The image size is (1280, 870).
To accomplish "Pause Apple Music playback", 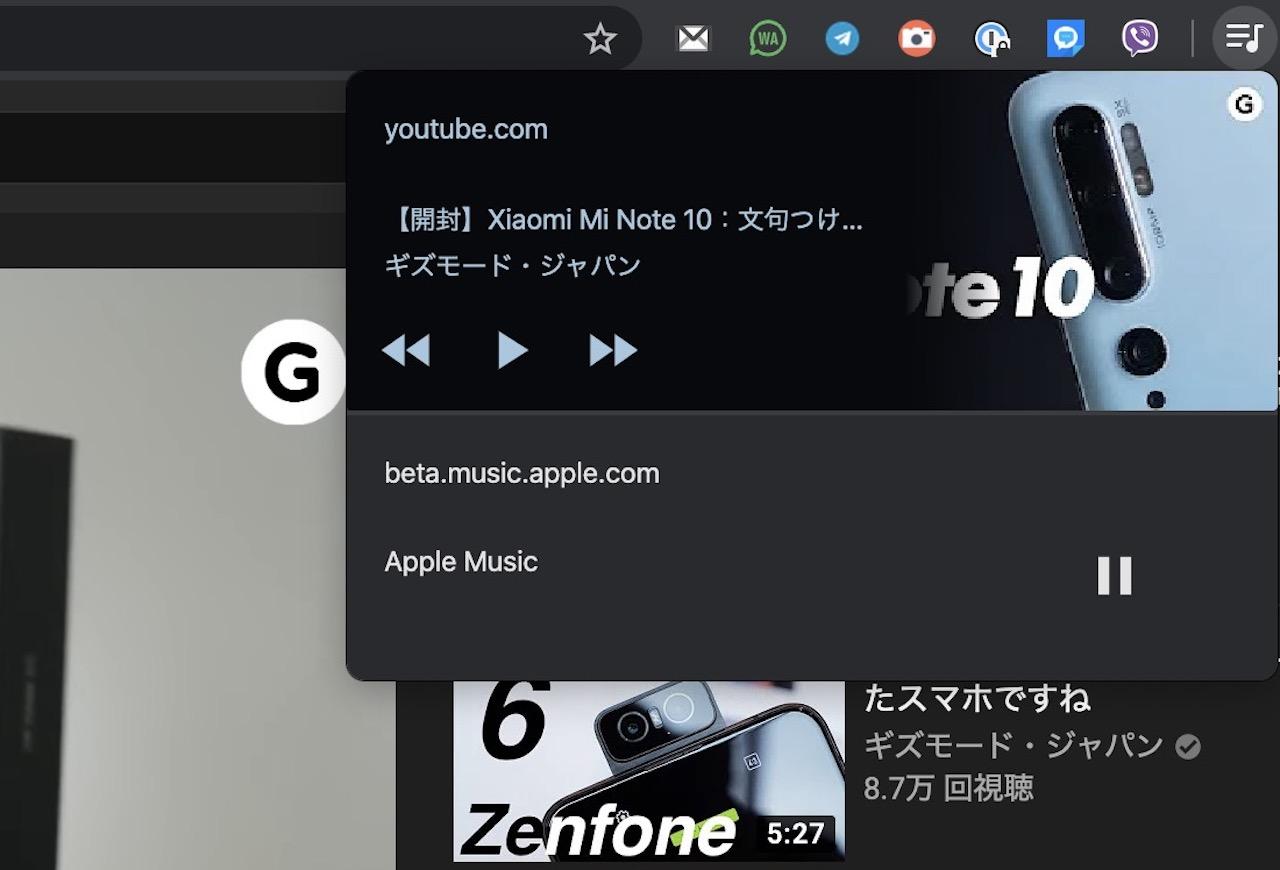I will point(1114,576).
